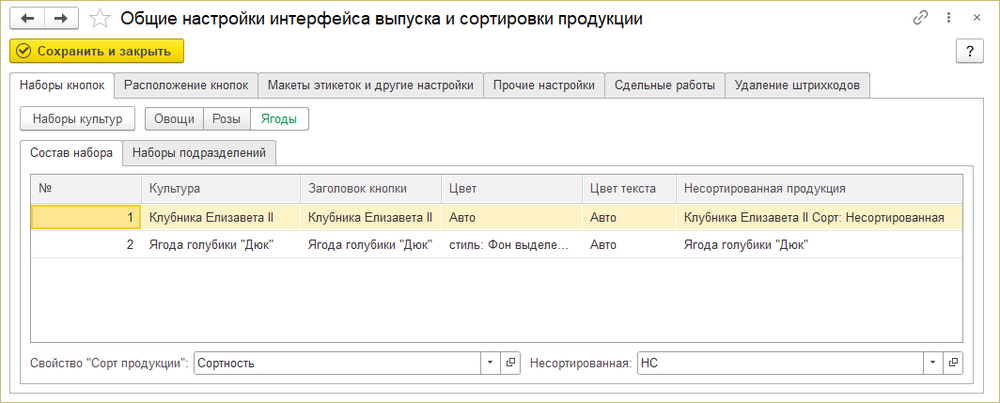Open help with the question mark button

[x=970, y=51]
